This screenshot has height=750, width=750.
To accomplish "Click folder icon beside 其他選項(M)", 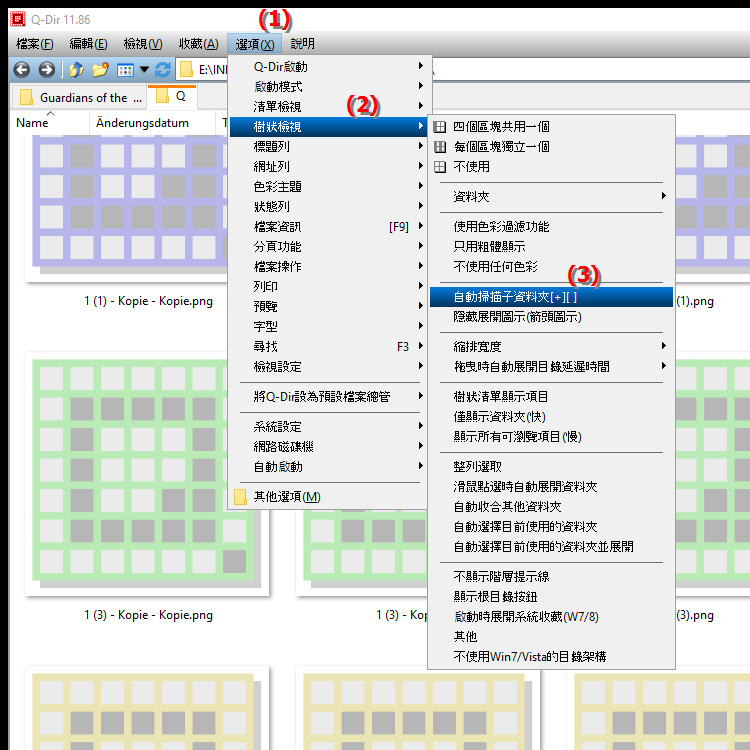I will [x=240, y=497].
